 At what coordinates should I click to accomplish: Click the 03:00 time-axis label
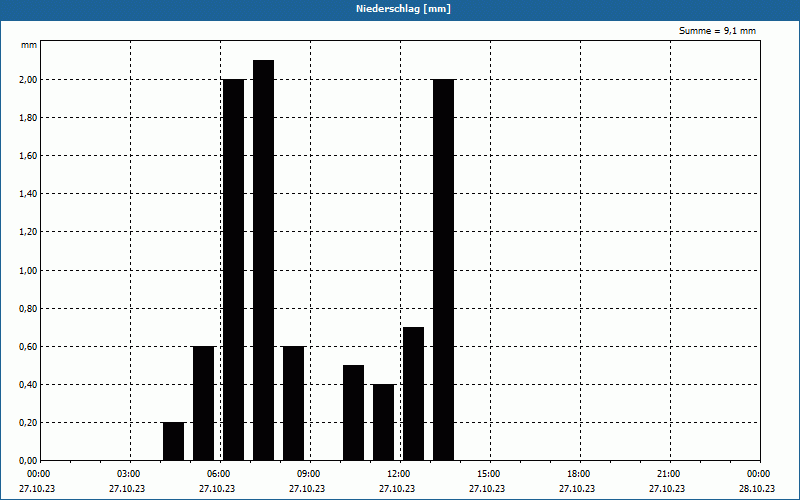click(128, 474)
